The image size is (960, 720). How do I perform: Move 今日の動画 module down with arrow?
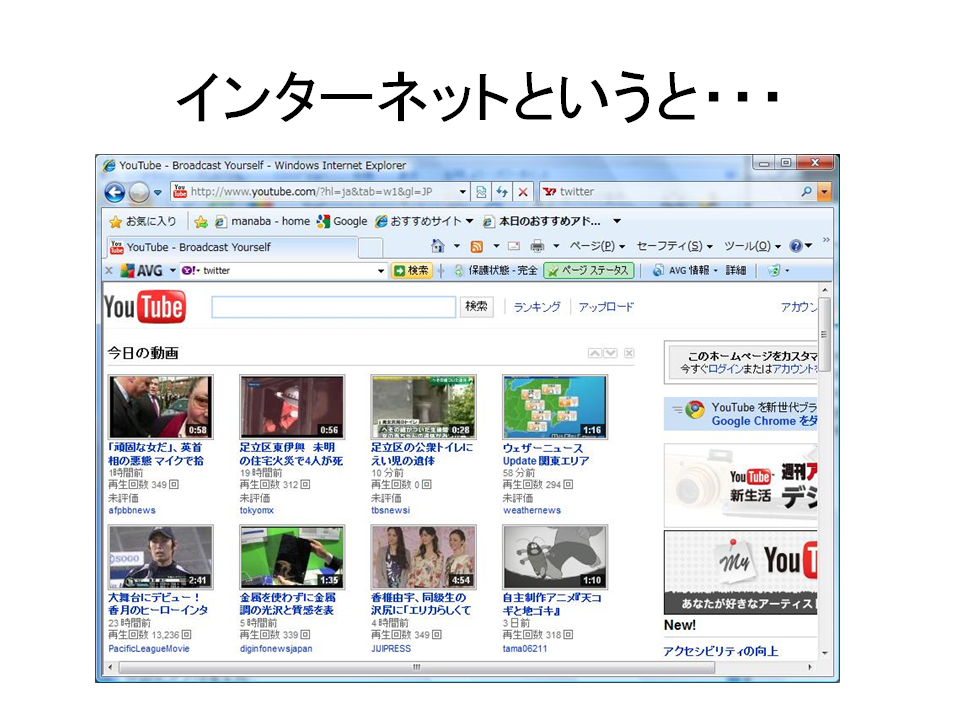click(x=610, y=353)
